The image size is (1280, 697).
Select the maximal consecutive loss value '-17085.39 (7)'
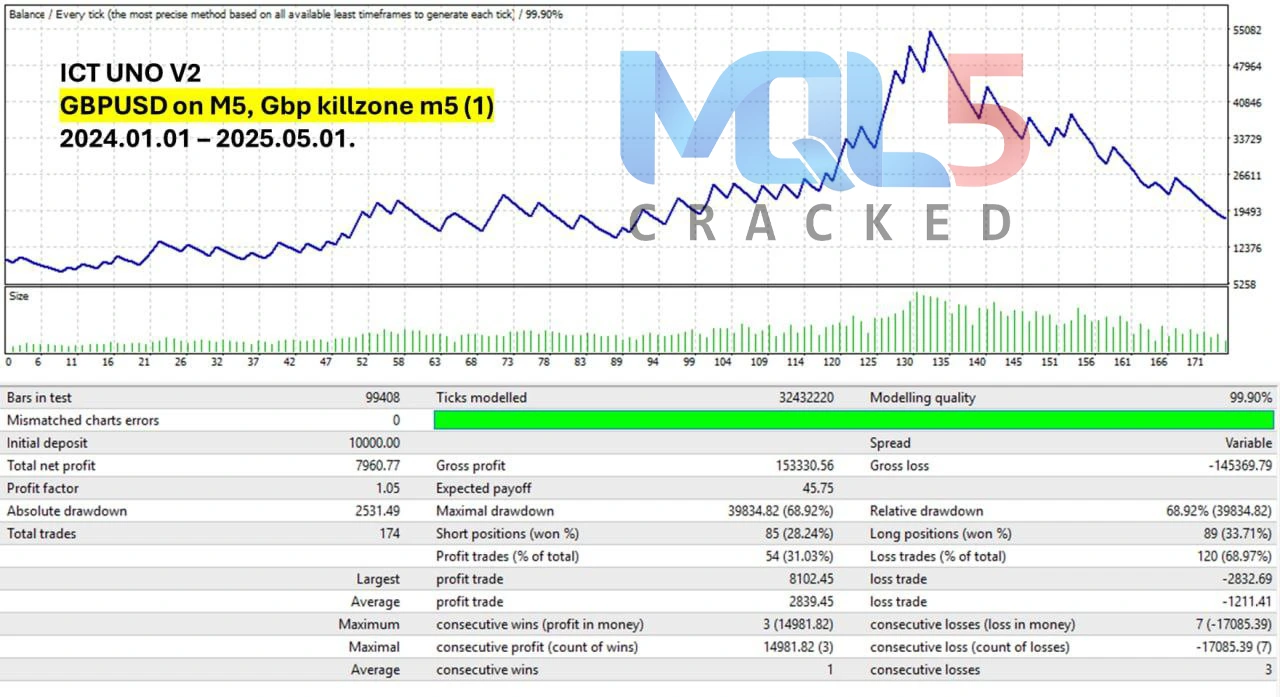[x=1233, y=647]
